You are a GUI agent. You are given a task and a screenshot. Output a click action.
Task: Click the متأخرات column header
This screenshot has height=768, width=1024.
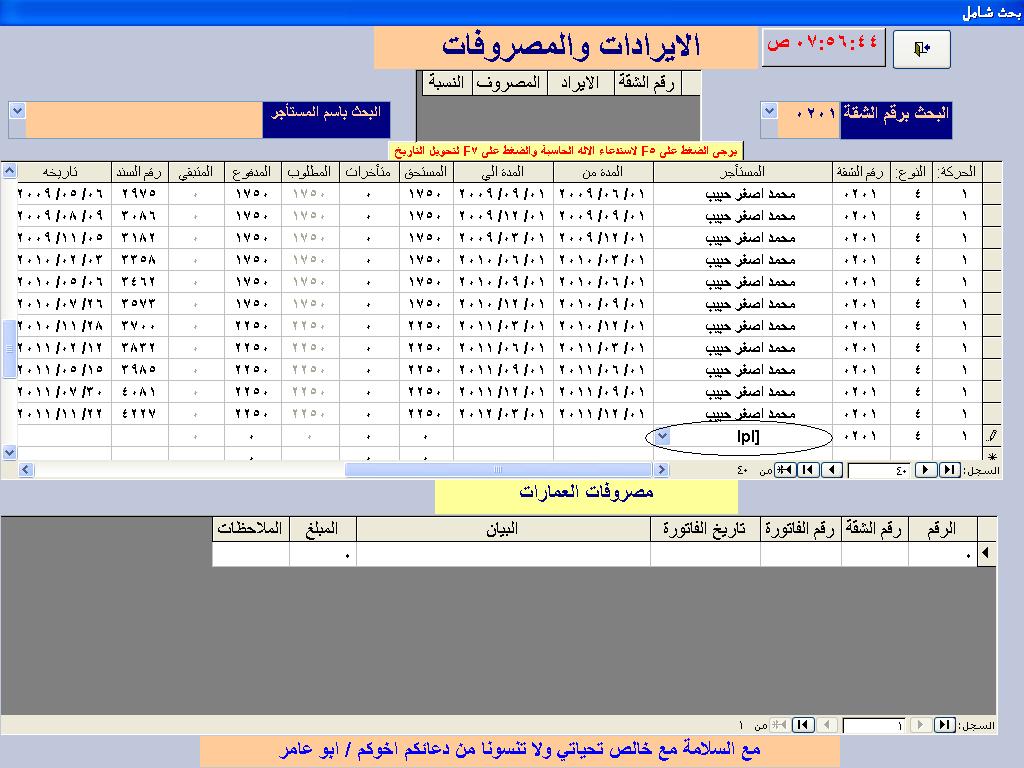369,172
